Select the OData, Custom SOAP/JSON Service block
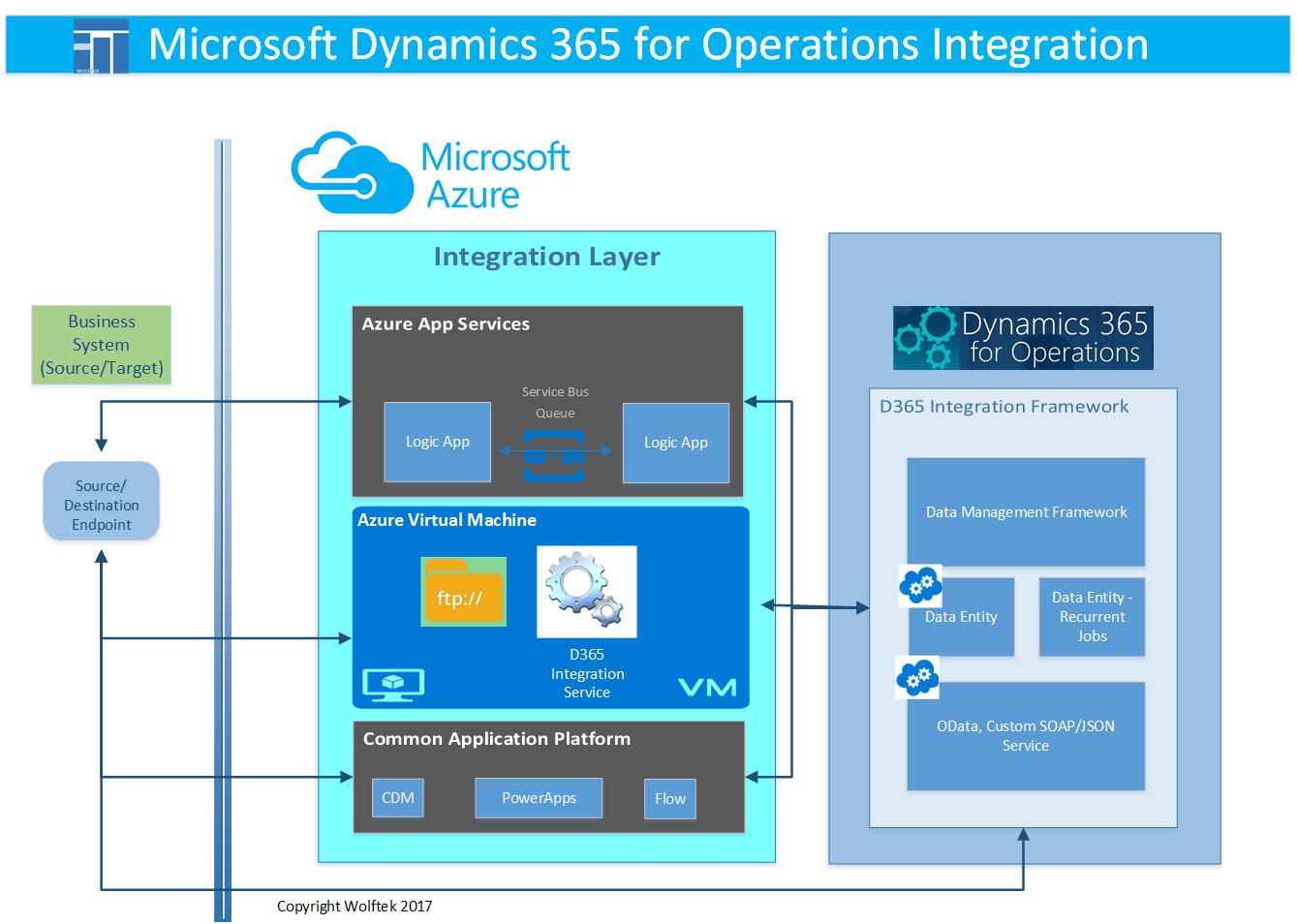 click(1026, 736)
